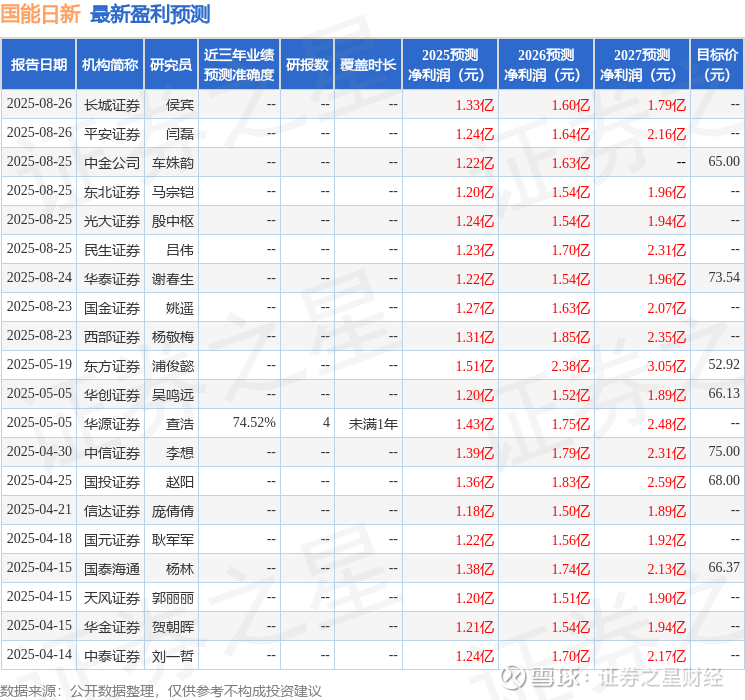Click the 2027预测净利润 column header
745x700 pixels.
pyautogui.click(x=642, y=65)
